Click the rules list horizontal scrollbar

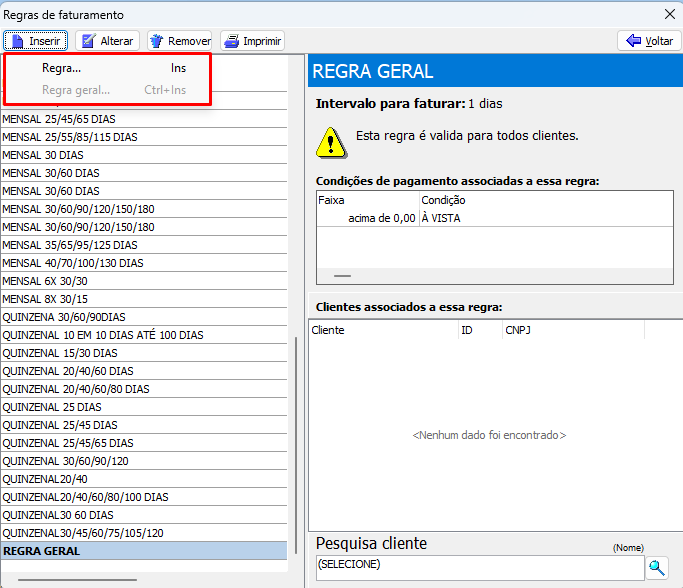78,579
